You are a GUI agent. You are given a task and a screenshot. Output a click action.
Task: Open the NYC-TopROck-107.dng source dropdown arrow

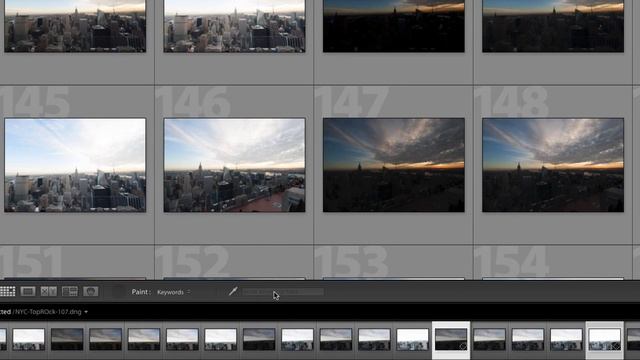tap(86, 312)
